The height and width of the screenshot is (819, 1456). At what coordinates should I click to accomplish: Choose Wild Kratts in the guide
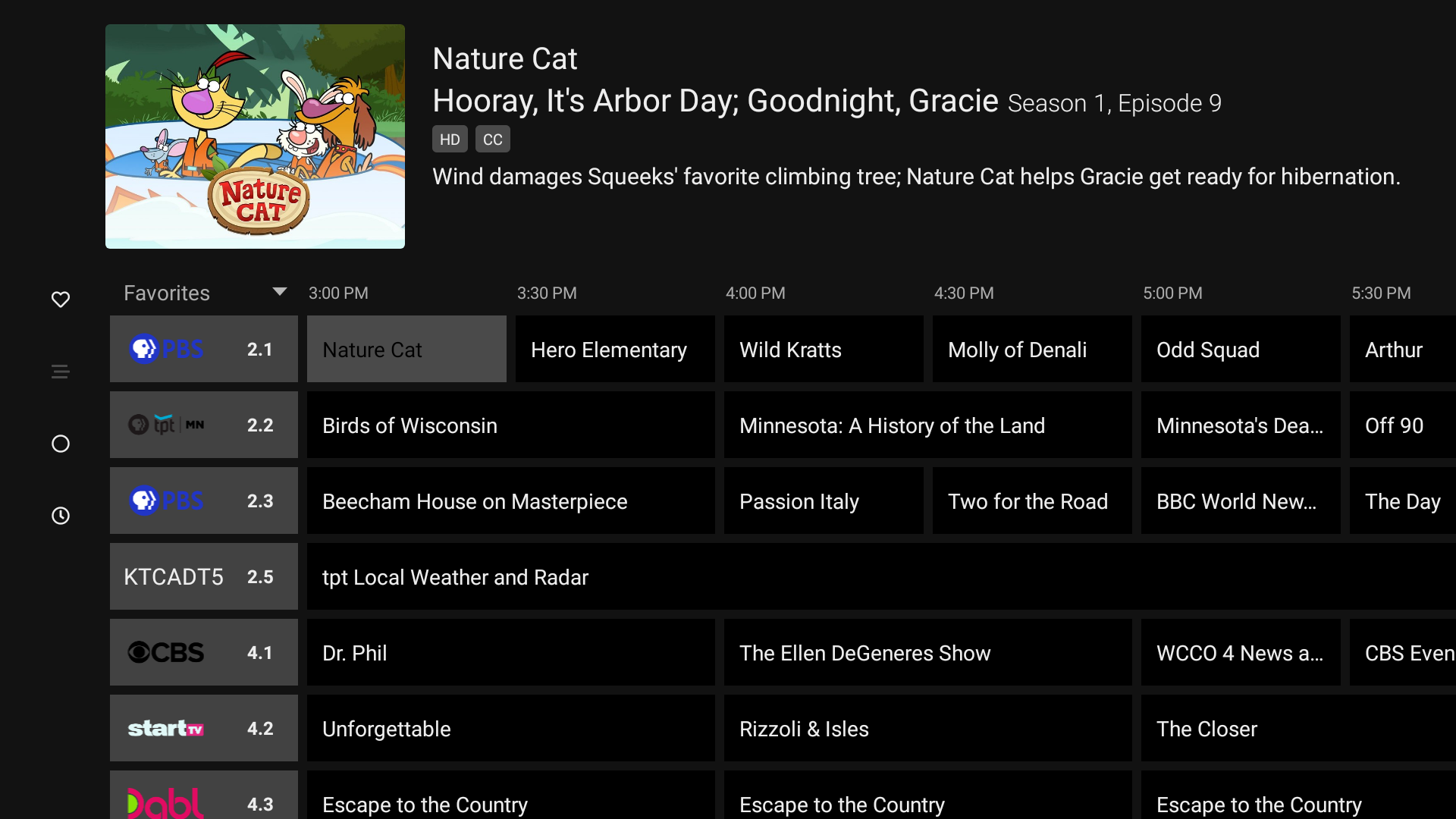coord(823,350)
